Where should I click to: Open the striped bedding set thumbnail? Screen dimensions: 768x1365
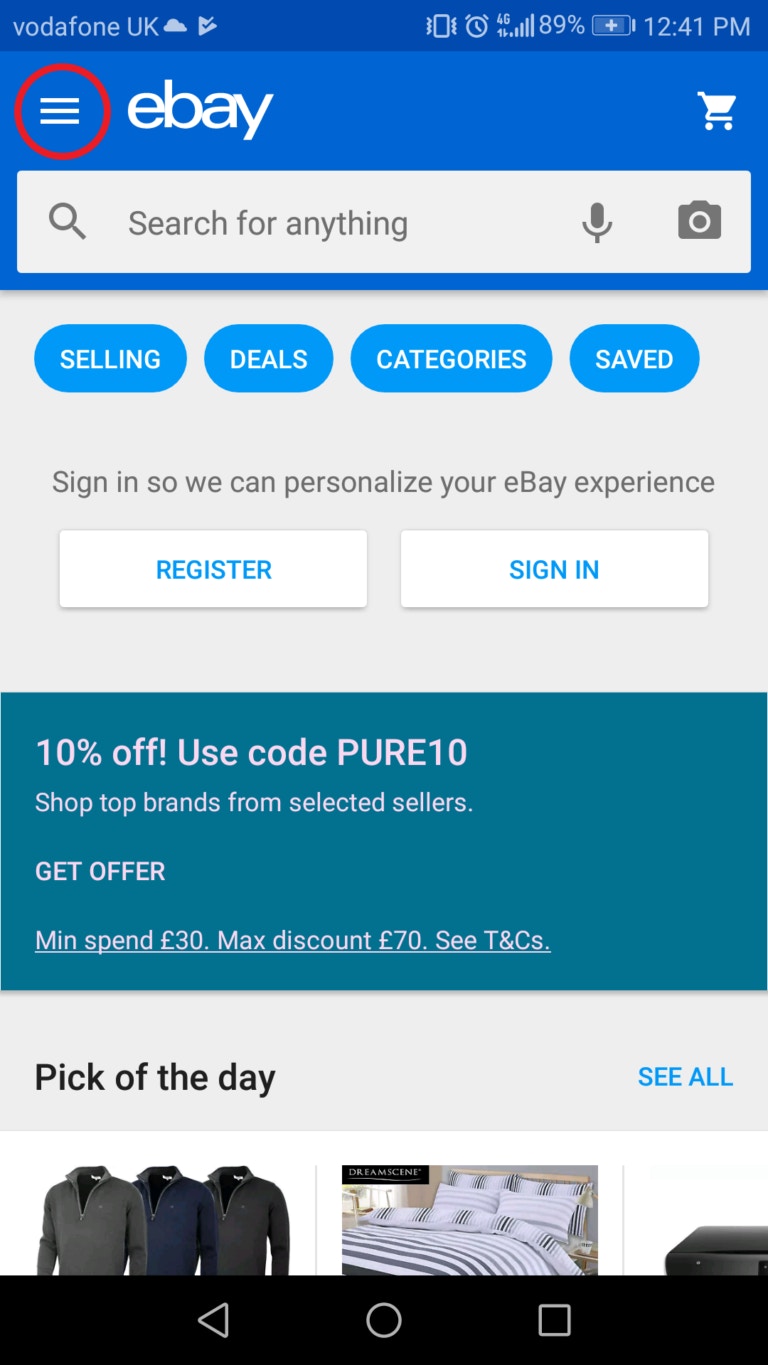(469, 1220)
